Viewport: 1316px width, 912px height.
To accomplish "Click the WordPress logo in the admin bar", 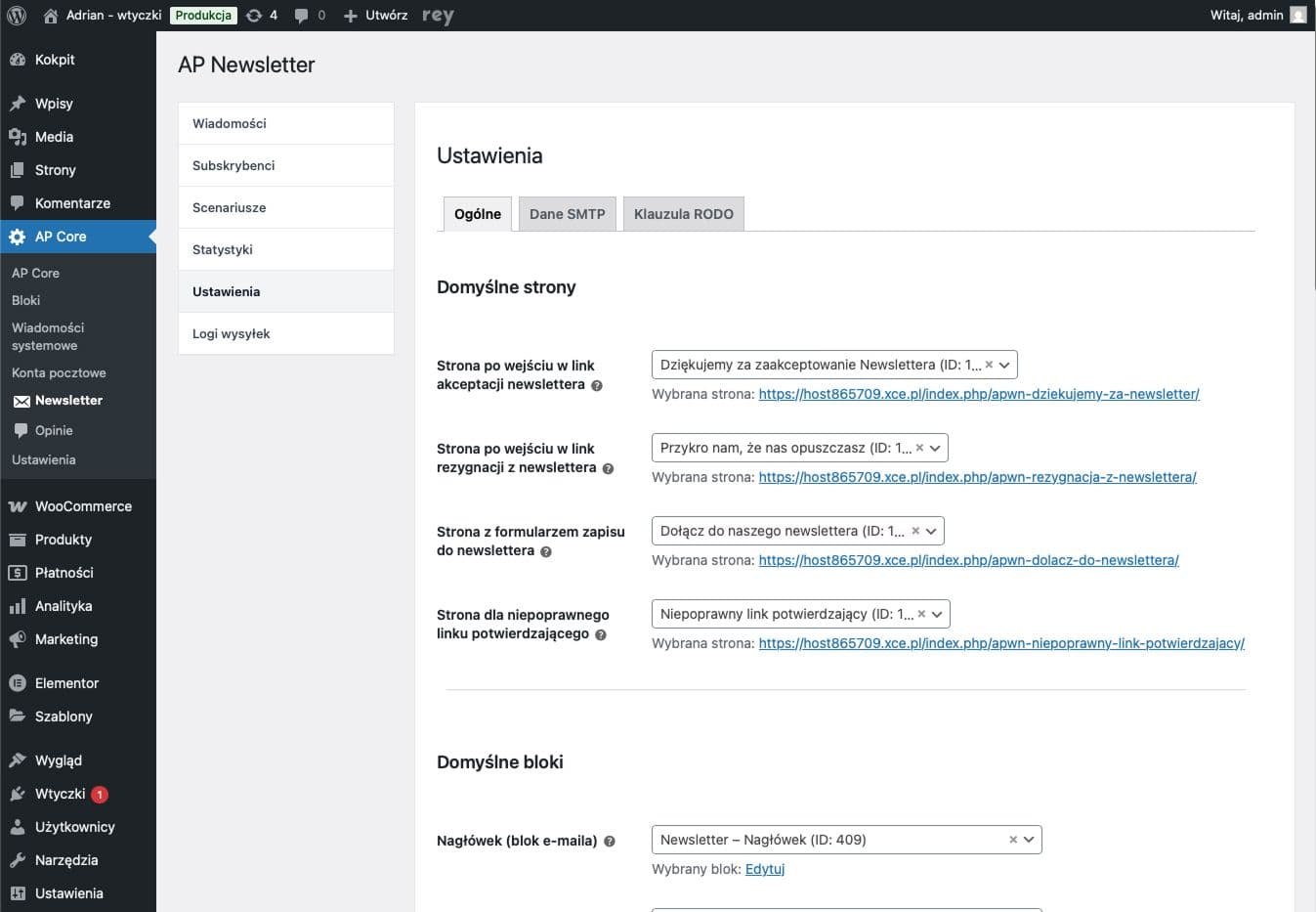I will (x=16, y=15).
